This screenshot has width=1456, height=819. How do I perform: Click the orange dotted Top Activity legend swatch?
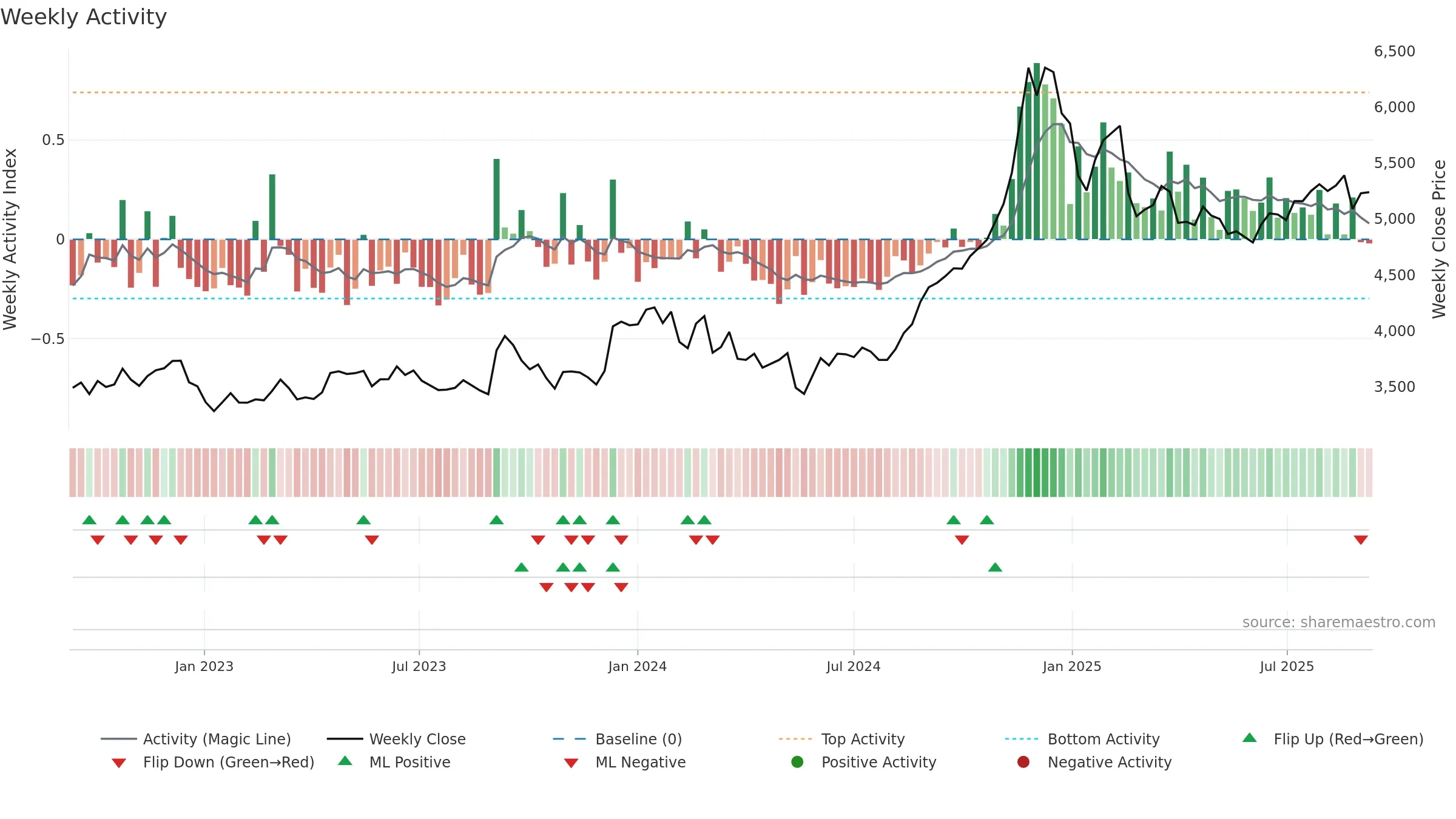795,739
